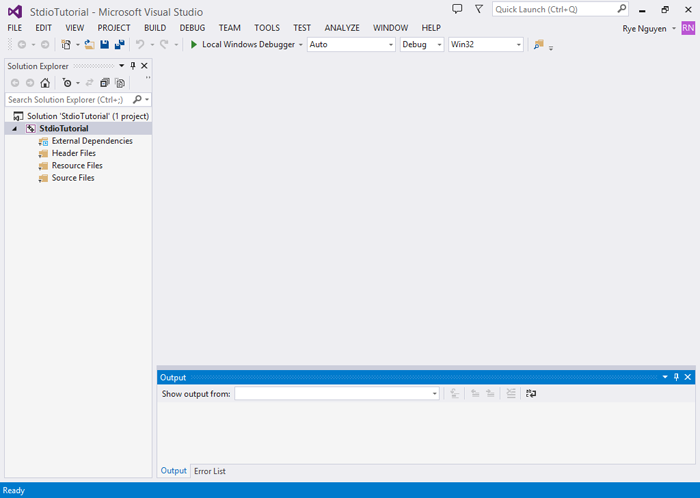Image resolution: width=700 pixels, height=498 pixels.
Task: Switch to the Error List tab
Action: point(210,471)
